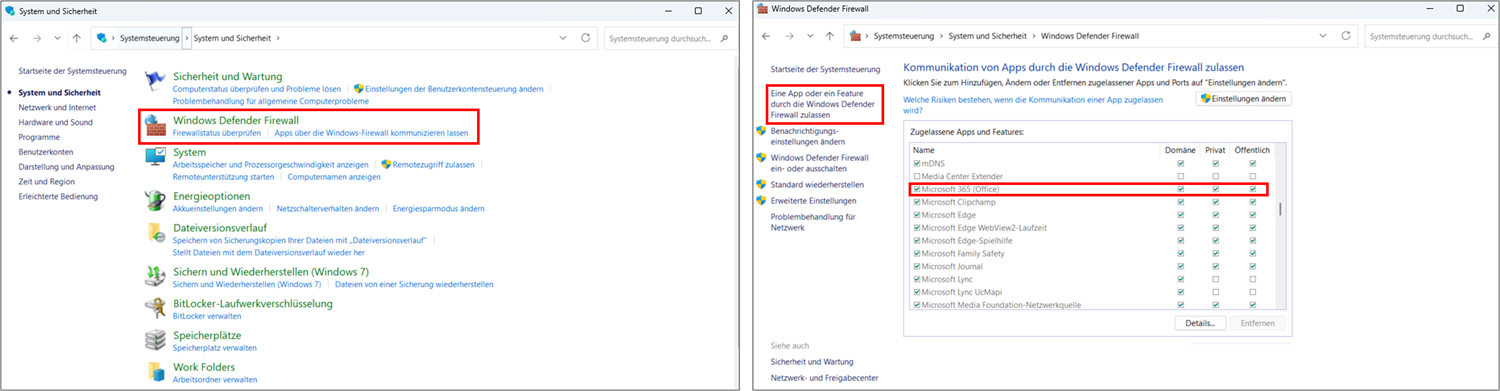Go back in System und Sicherheit window

14,38
